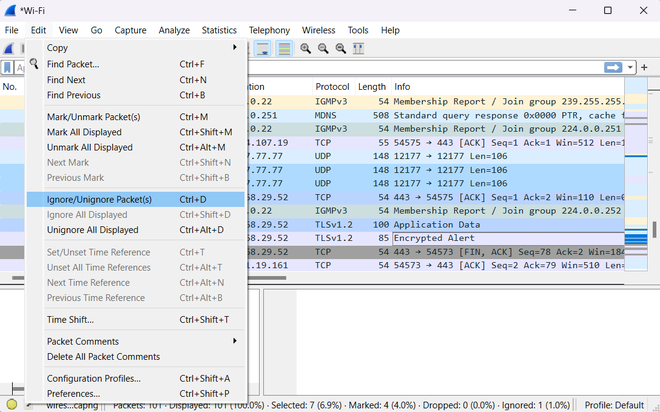Viewport: 660px width, 412px height.
Task: Click the plus icon to add filter button
Action: [644, 67]
